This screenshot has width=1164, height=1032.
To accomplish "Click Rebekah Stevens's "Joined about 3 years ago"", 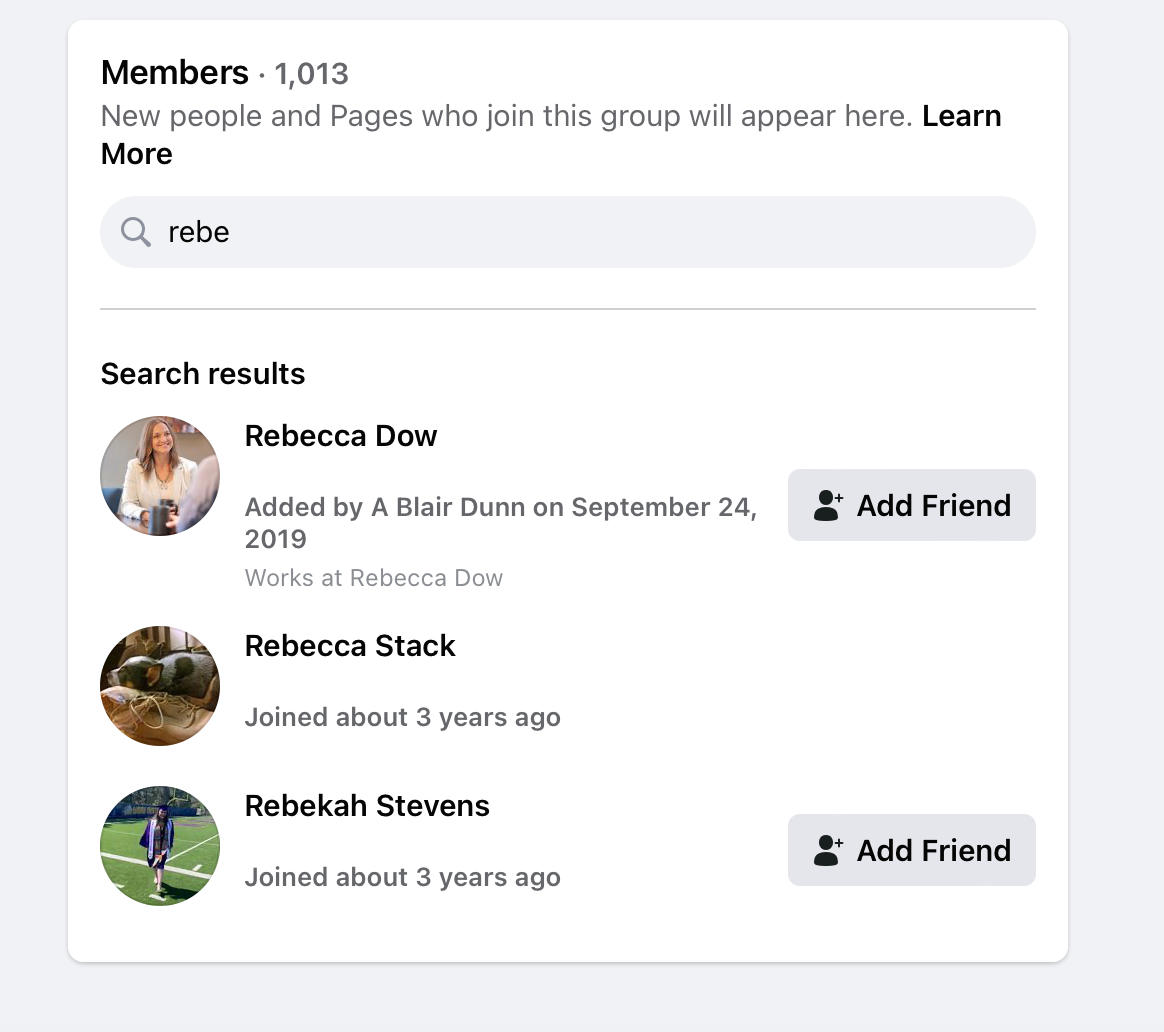I will click(x=402, y=878).
